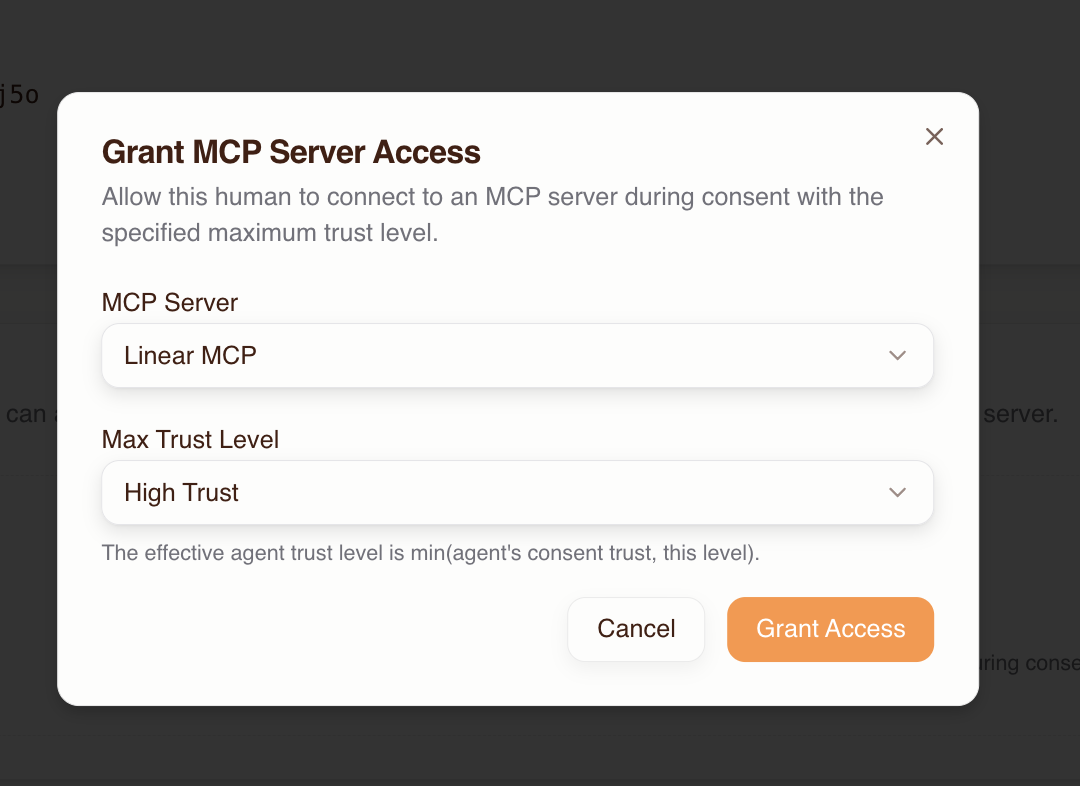Viewport: 1080px width, 786px height.
Task: Click the Max Trust Level dropdown chevron
Action: coord(897,492)
